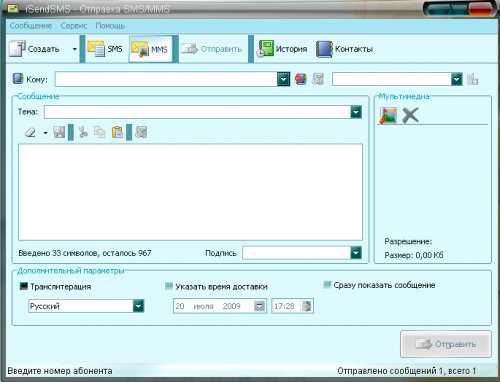Viewport: 500px width, 382px height.
Task: Expand the Русский language dropdown
Action: pyautogui.click(x=138, y=306)
